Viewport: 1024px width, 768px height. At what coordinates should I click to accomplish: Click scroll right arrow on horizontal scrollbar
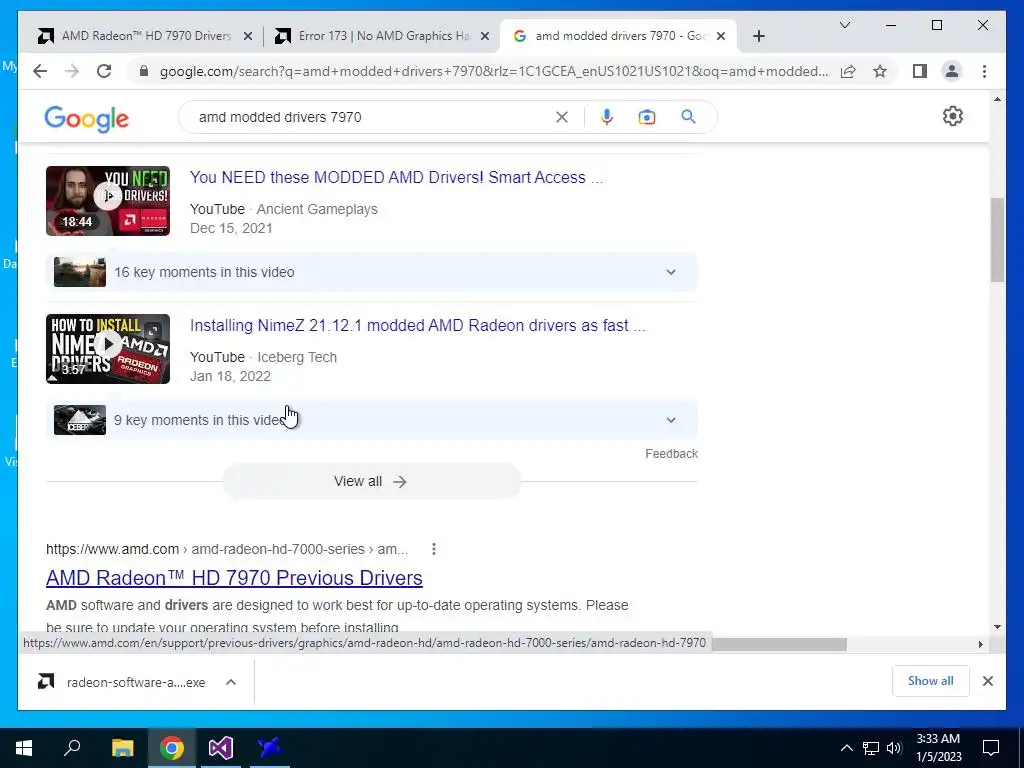pos(980,645)
